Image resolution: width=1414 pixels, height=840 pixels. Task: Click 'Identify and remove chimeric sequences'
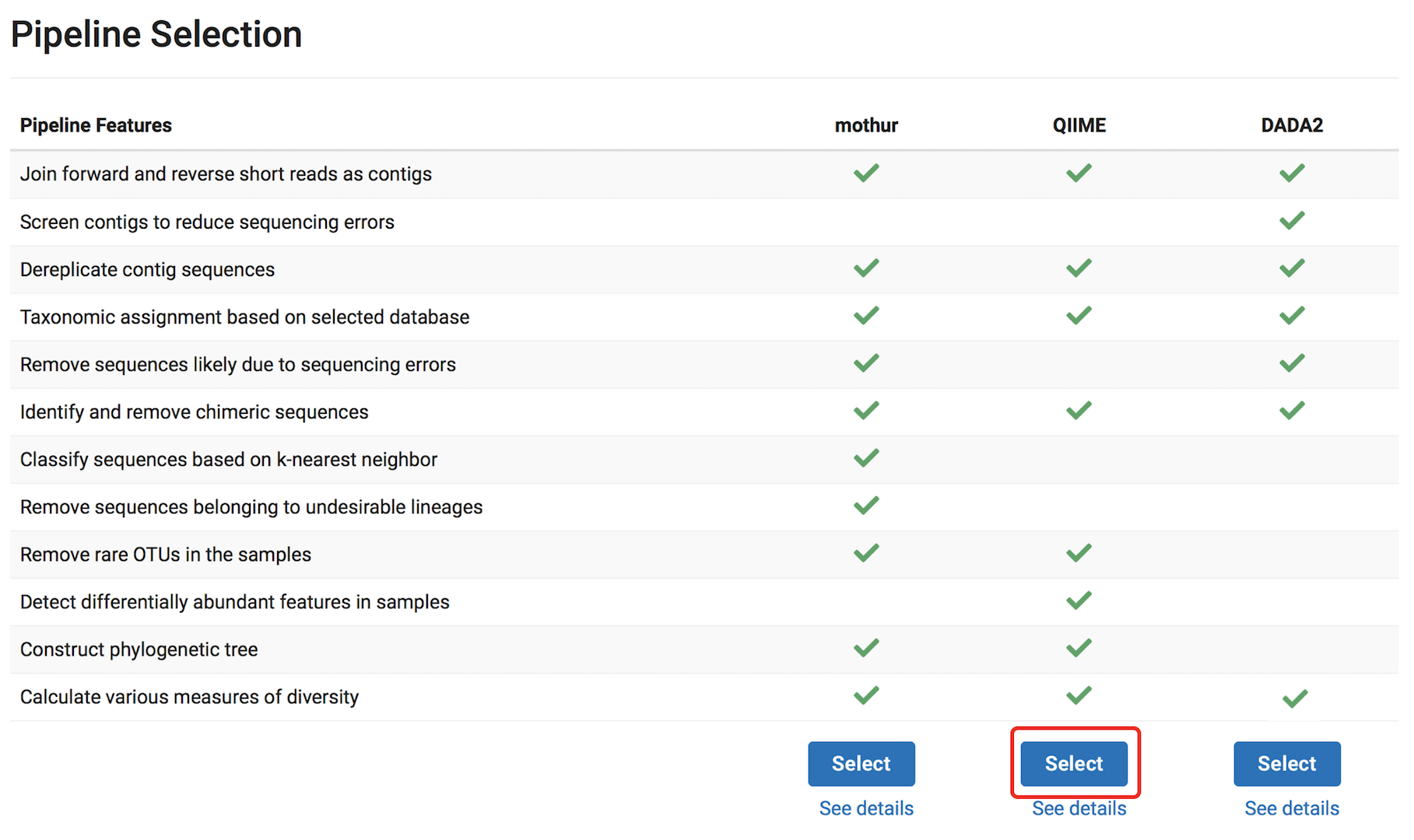[194, 412]
